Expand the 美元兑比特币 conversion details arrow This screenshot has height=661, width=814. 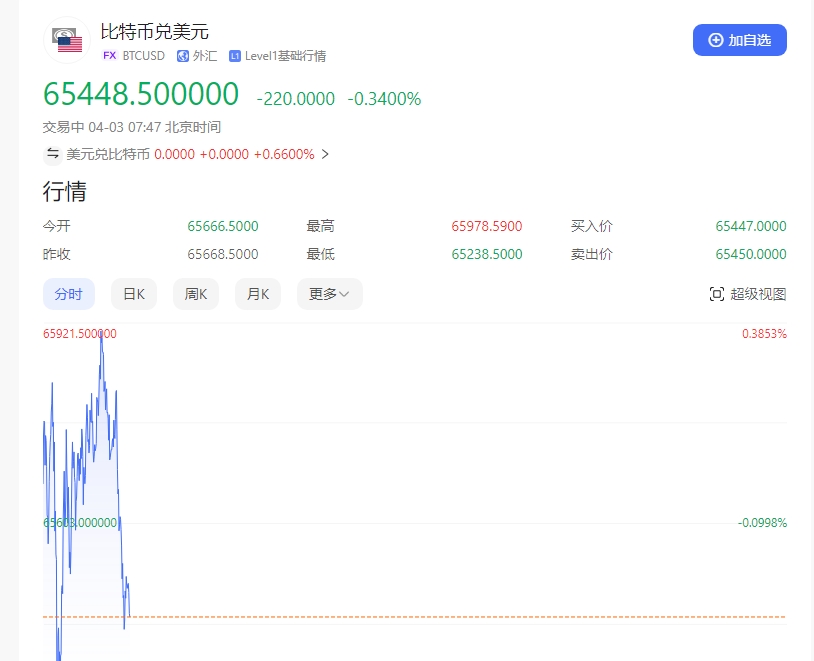coord(325,154)
